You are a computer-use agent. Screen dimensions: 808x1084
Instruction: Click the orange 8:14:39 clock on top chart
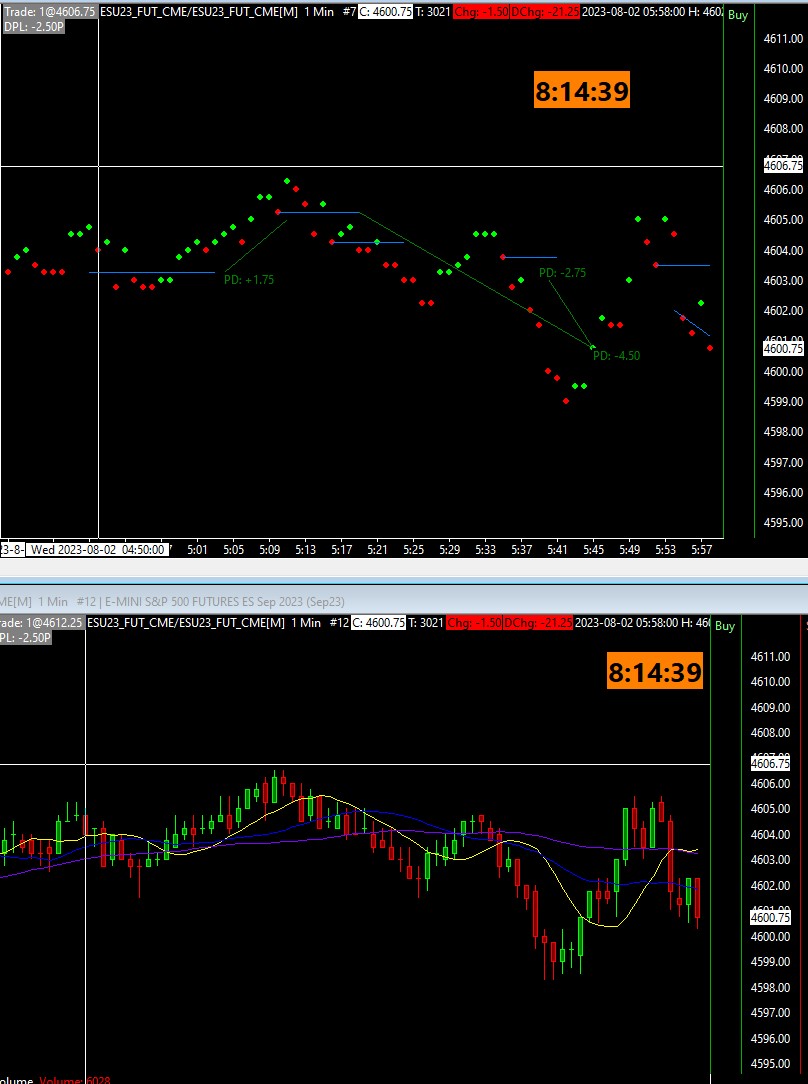582,91
